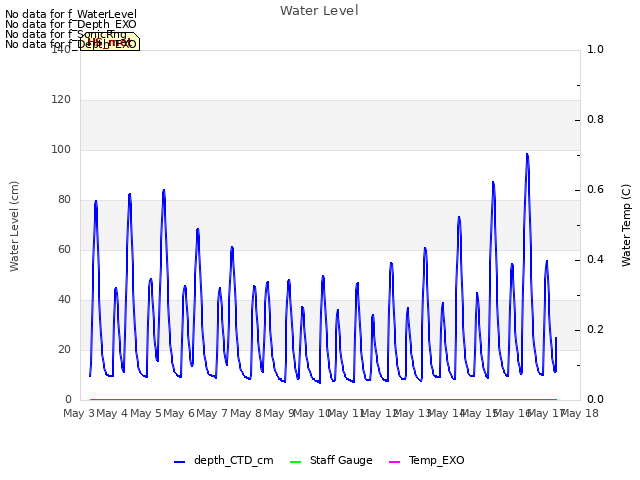The height and width of the screenshot is (480, 640).
Task: Click the Water Level chart title
Action: (x=319, y=10)
